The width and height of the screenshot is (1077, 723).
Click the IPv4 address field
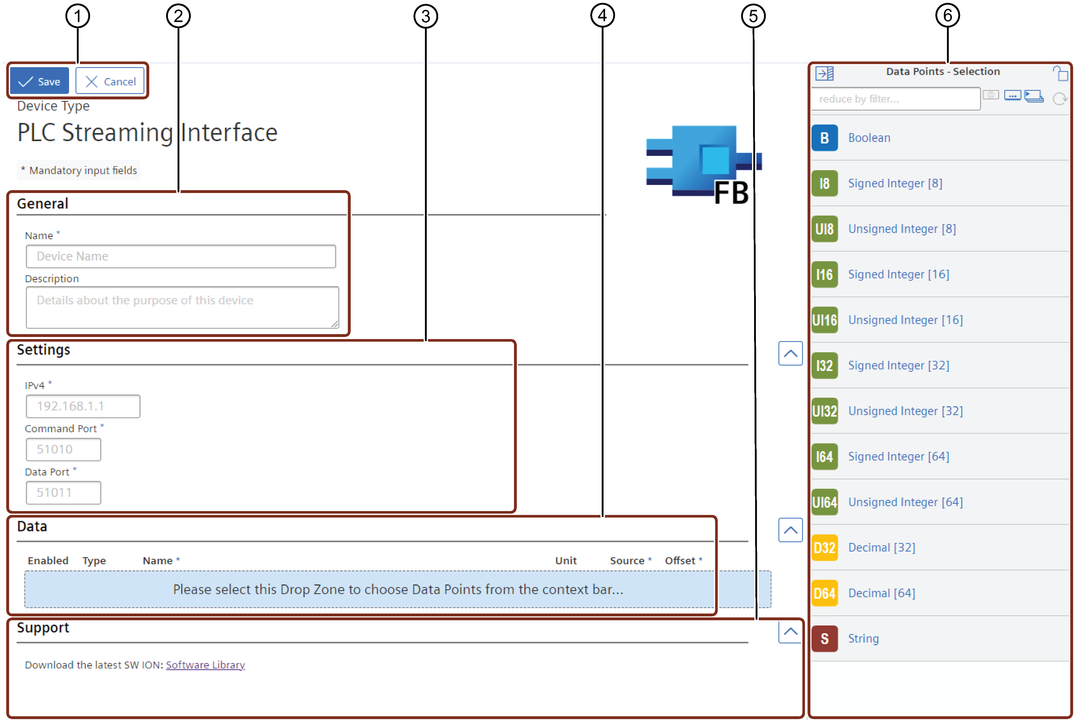point(83,406)
